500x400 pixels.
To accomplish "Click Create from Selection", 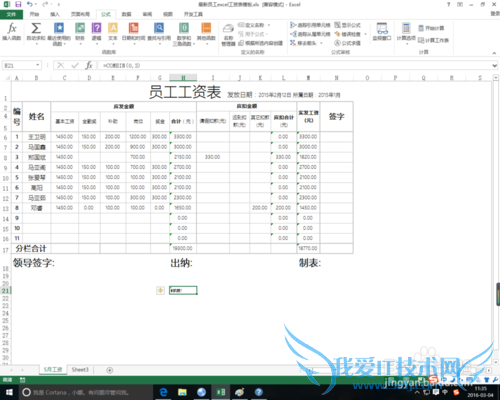I will click(261, 43).
